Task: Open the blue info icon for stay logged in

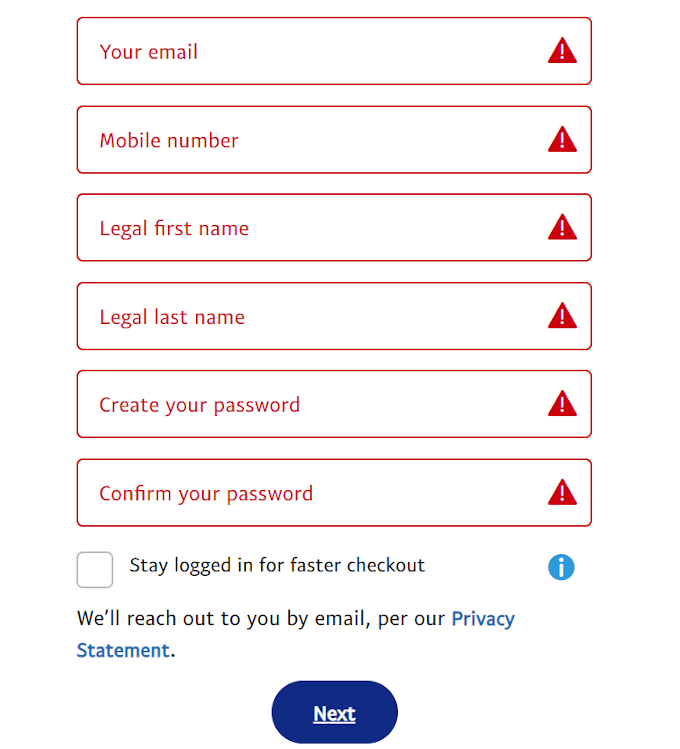Action: point(562,567)
